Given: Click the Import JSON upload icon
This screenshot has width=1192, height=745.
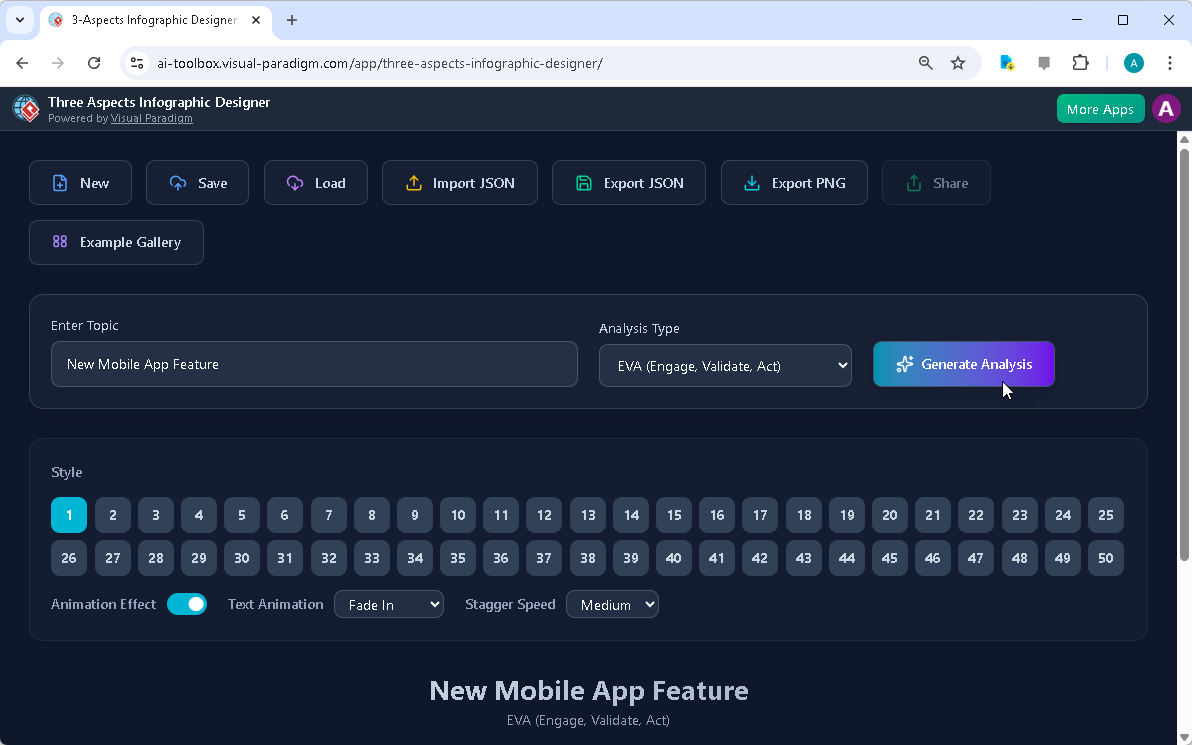Looking at the screenshot, I should coord(414,183).
